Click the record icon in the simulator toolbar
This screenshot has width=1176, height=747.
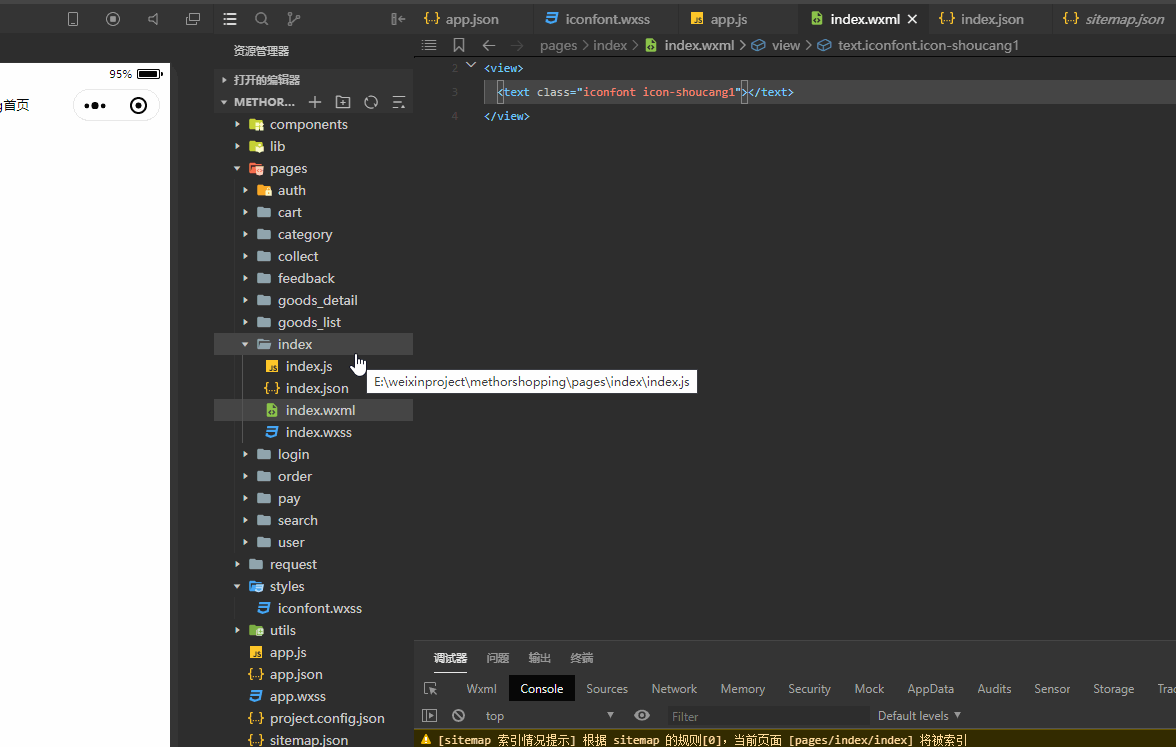point(112,19)
